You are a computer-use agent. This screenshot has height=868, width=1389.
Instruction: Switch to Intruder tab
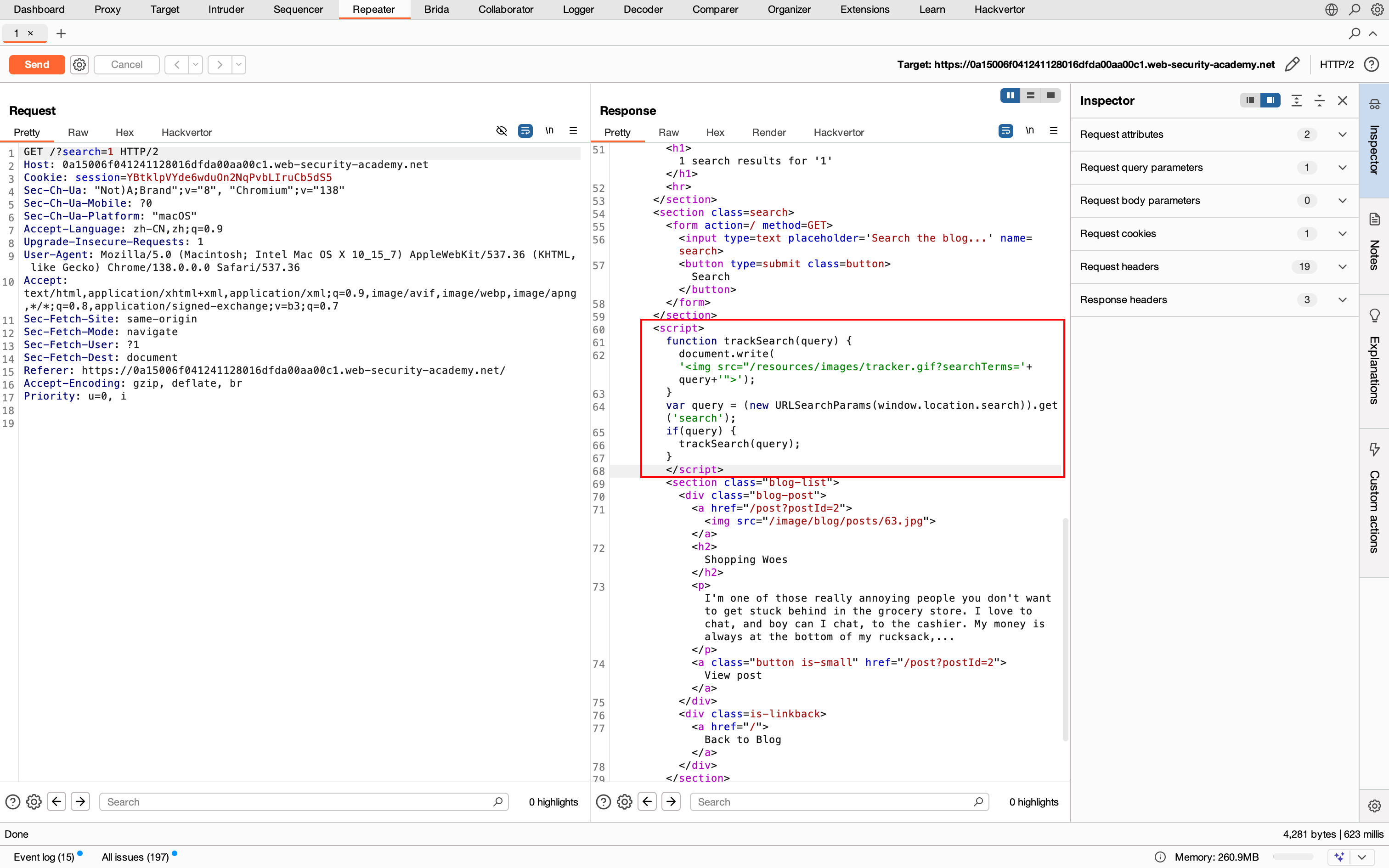[x=226, y=9]
